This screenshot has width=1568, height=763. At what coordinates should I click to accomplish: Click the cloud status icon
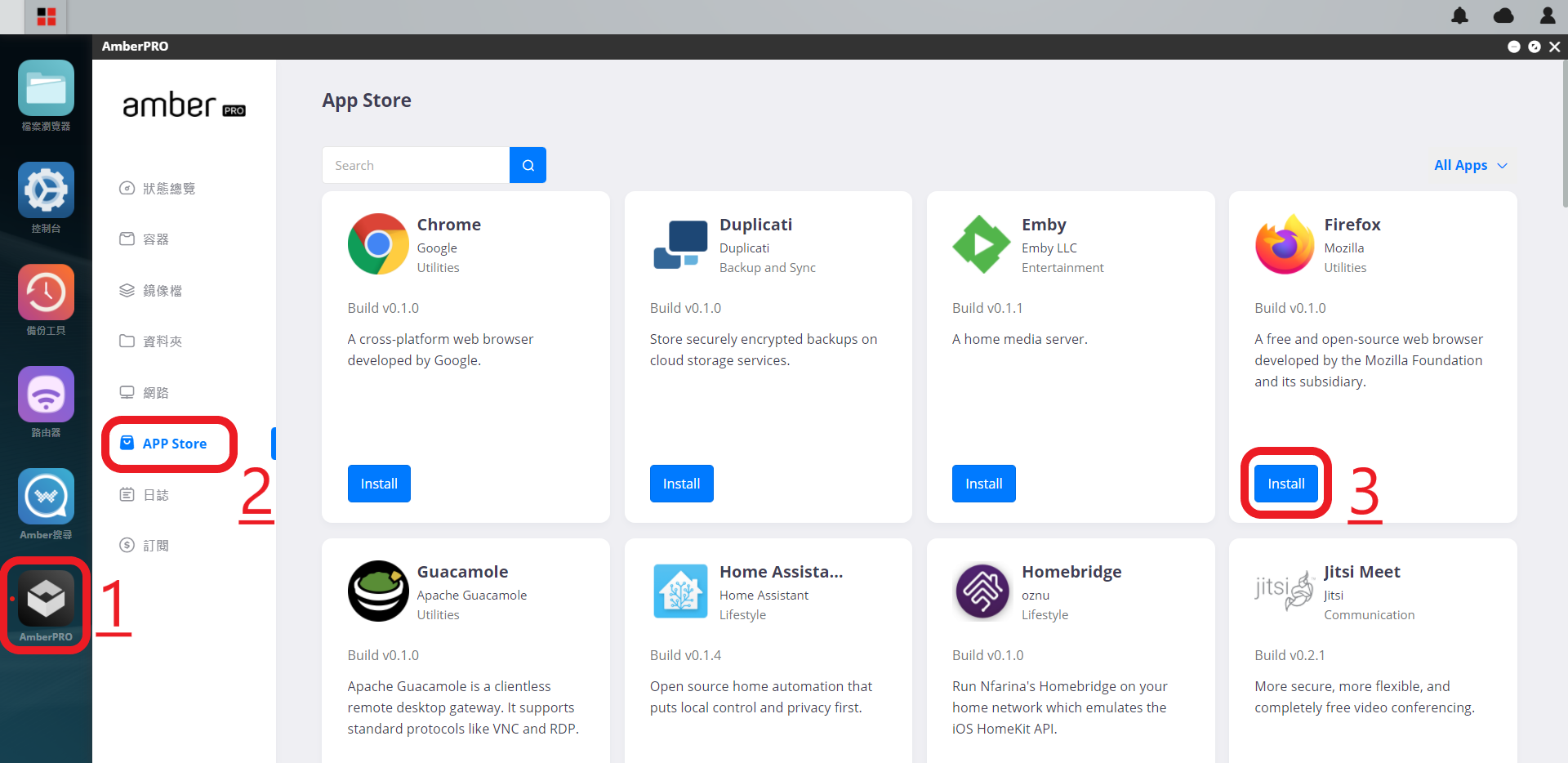coord(1503,16)
